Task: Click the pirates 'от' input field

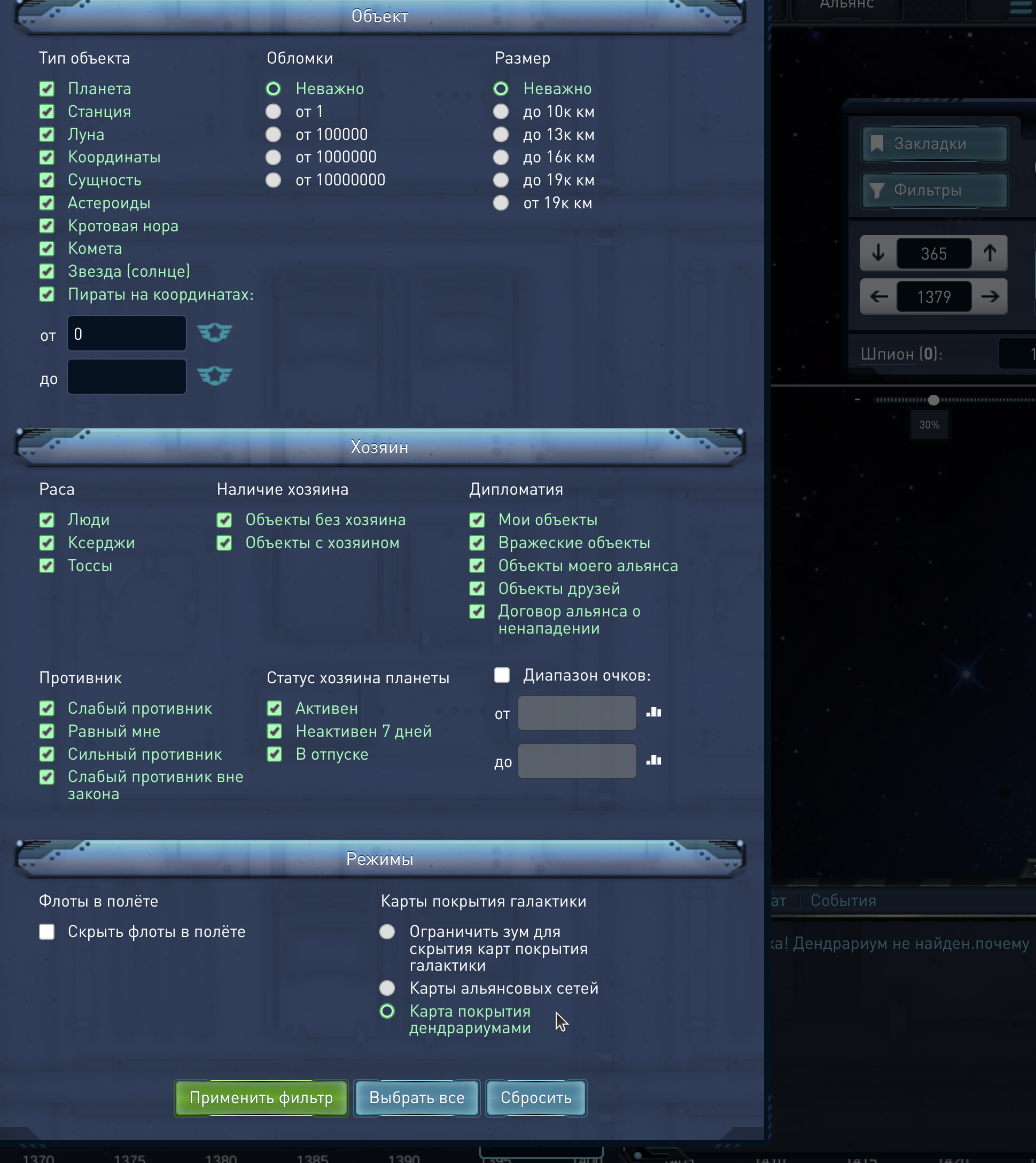Action: [127, 333]
